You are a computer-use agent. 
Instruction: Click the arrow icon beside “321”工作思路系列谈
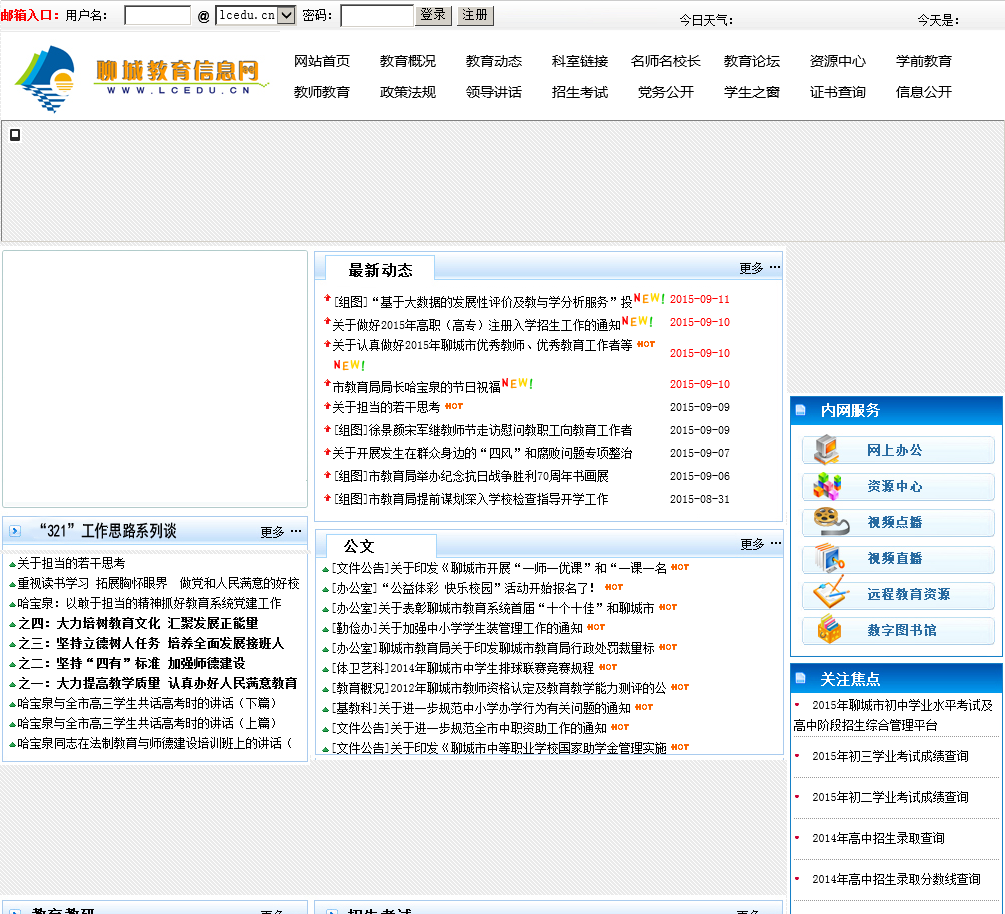15,531
